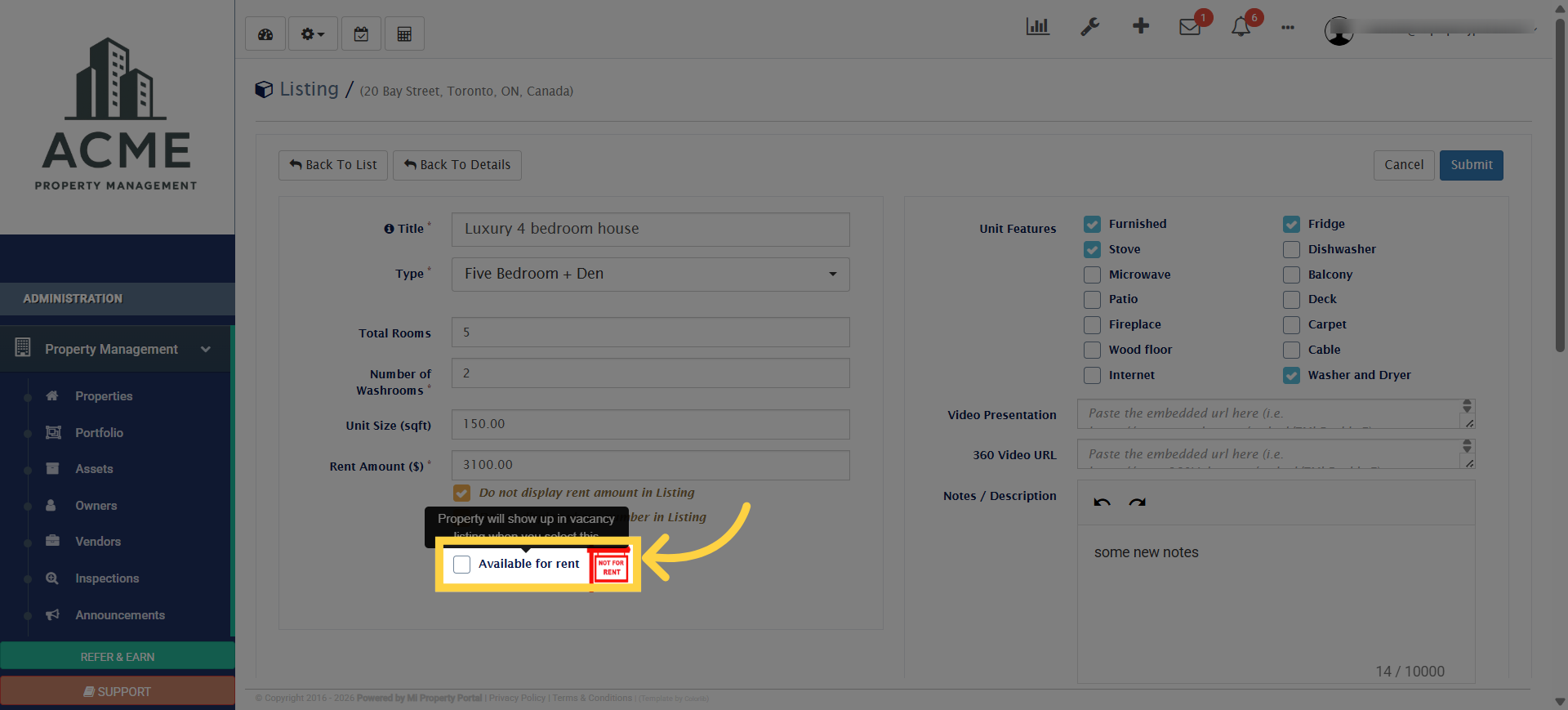Screen dimensions: 1568x710
Task: Click the Rent Amount field
Action: [x=650, y=465]
